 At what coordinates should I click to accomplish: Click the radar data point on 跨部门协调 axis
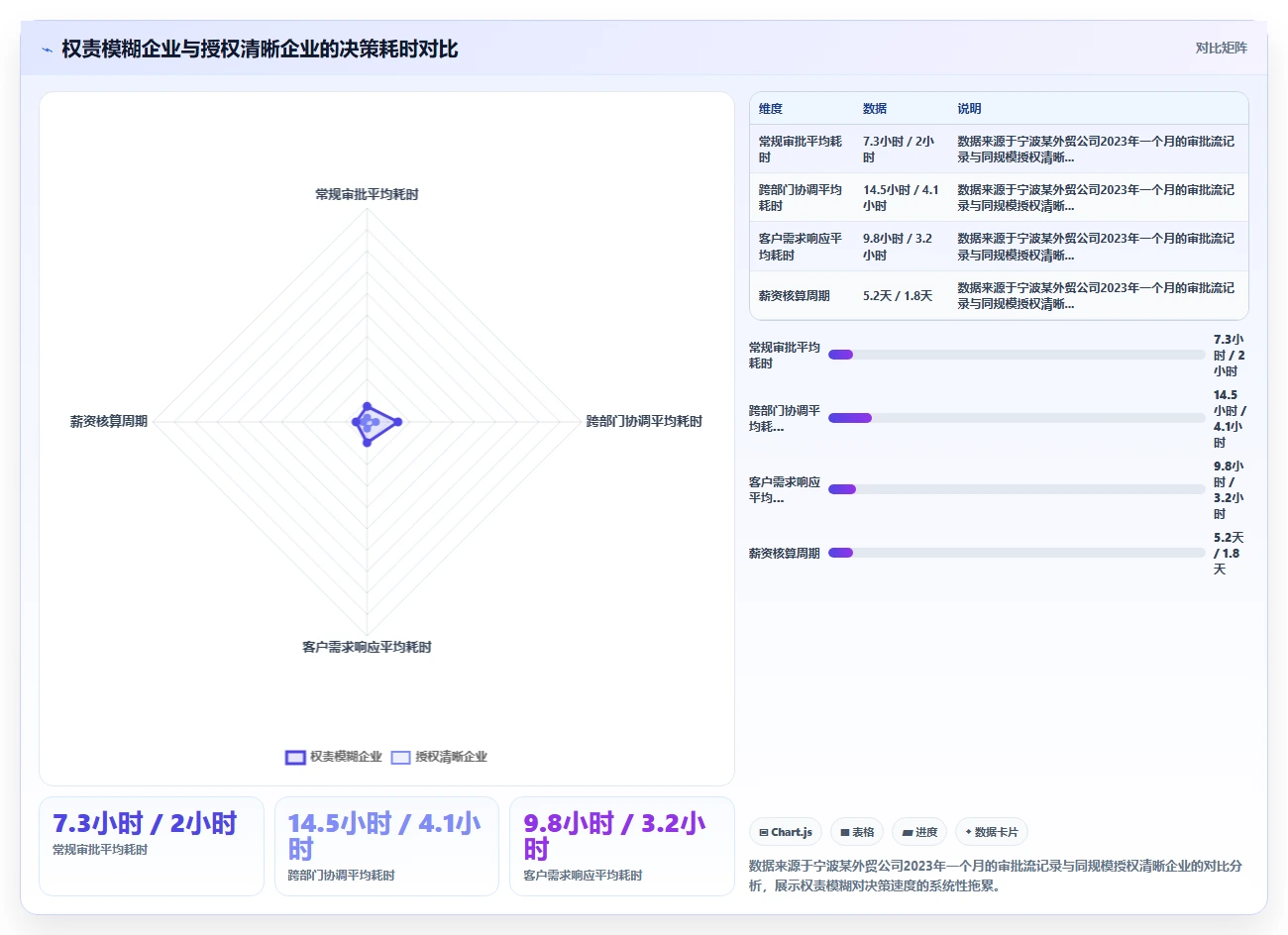397,422
